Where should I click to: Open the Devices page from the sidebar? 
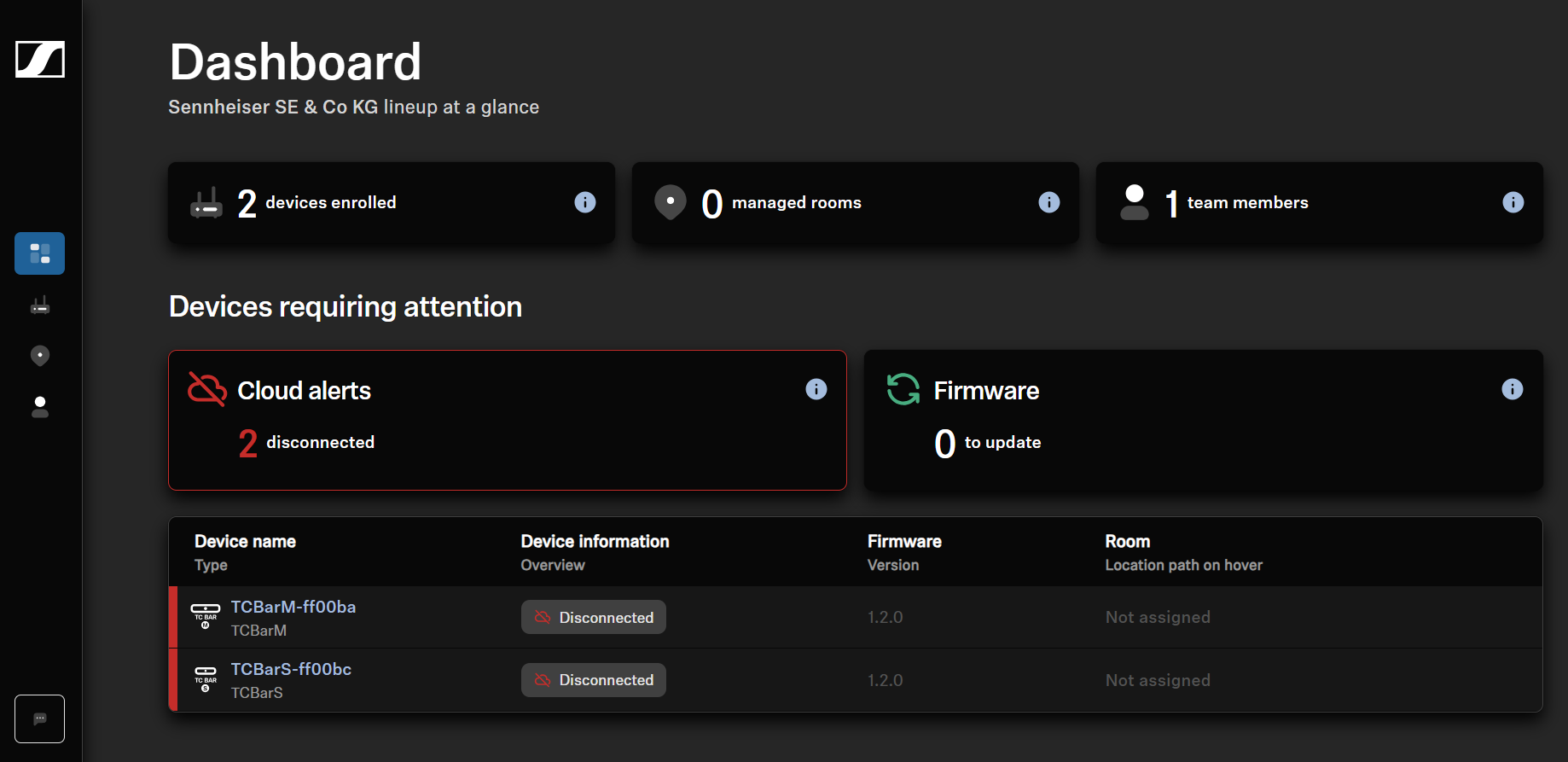[x=40, y=305]
